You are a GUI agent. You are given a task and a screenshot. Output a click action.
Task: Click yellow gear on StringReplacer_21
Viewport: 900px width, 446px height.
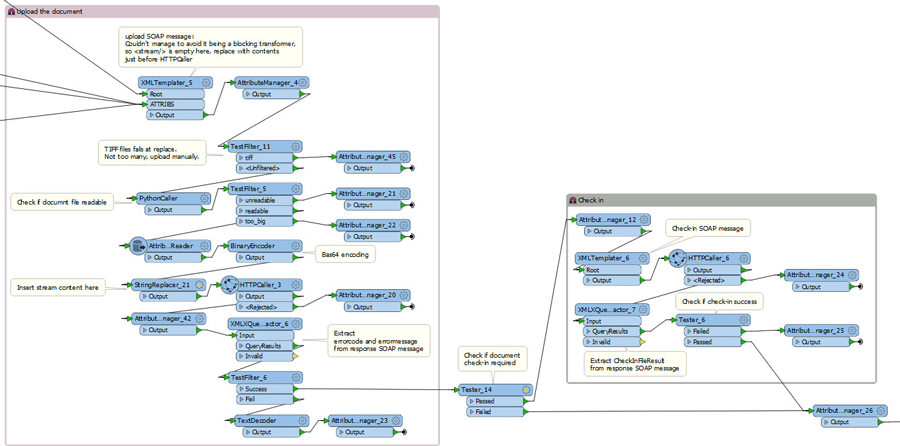[199, 285]
